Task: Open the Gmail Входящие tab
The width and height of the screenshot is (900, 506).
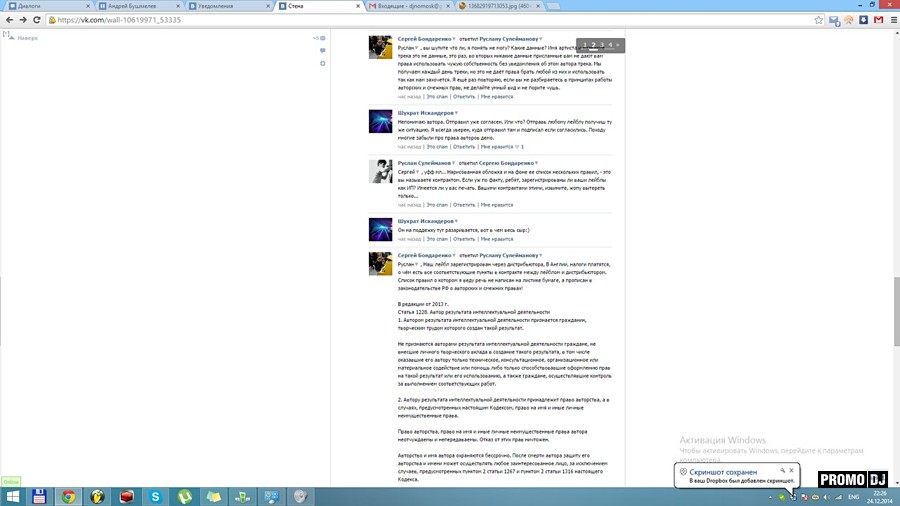Action: pyautogui.click(x=405, y=5)
